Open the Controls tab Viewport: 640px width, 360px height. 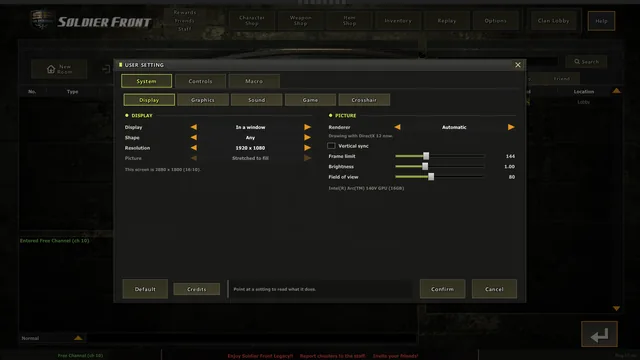tap(200, 81)
